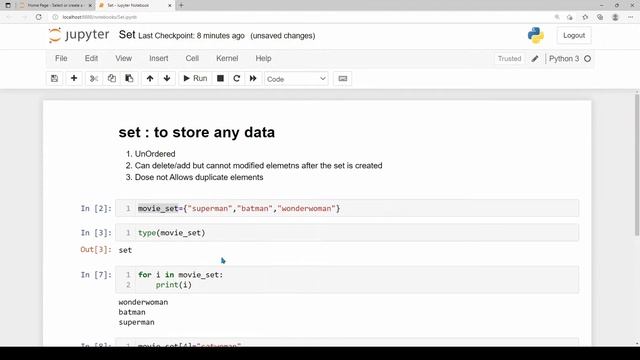Image resolution: width=640 pixels, height=360 pixels.
Task: Reload the page with refresh icon
Action: [38, 17]
